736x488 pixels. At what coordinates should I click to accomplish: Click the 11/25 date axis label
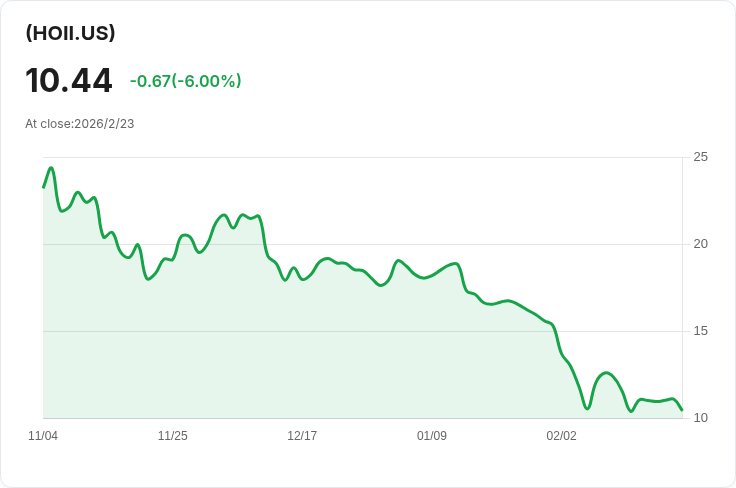[173, 436]
